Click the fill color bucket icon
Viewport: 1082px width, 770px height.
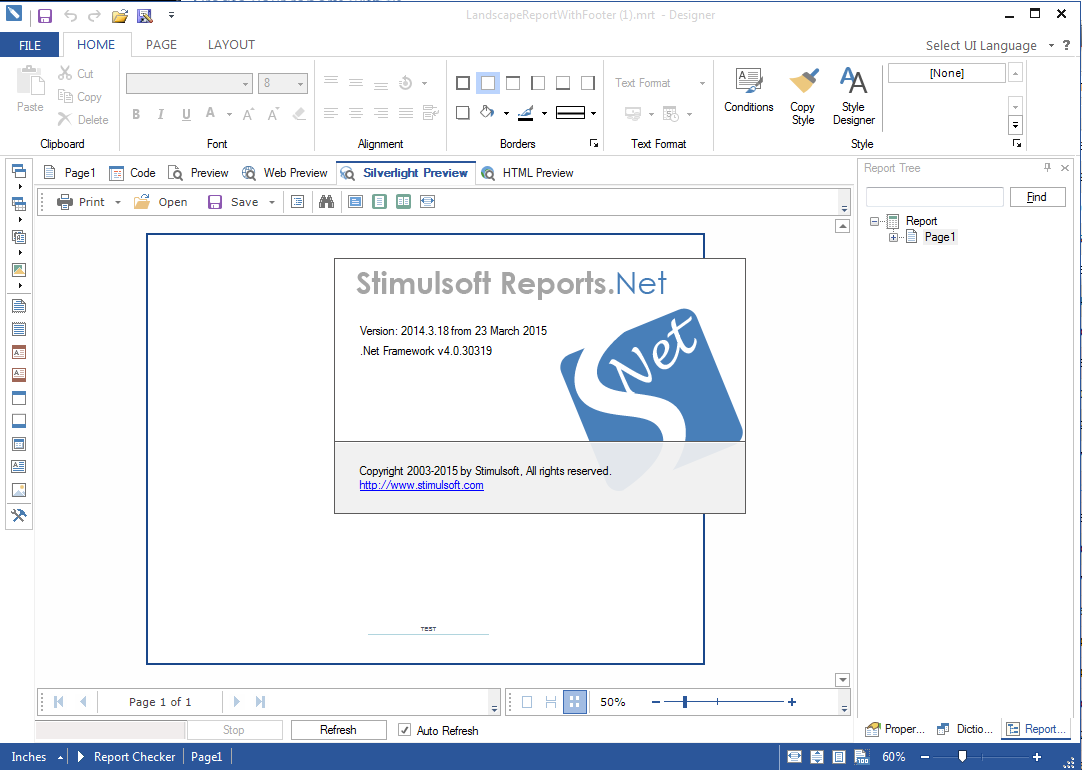coord(487,112)
